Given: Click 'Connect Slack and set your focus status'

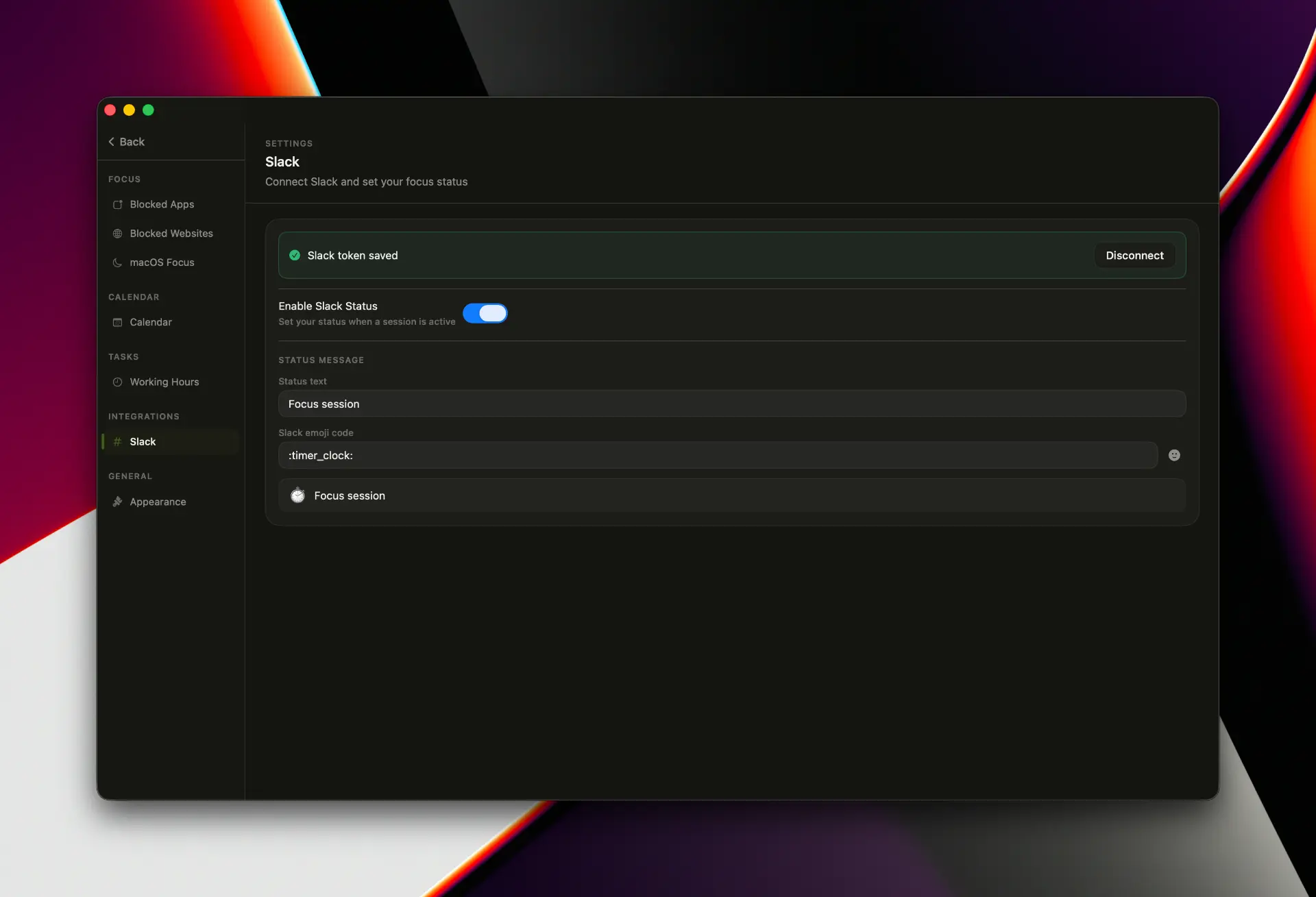Looking at the screenshot, I should 366,182.
